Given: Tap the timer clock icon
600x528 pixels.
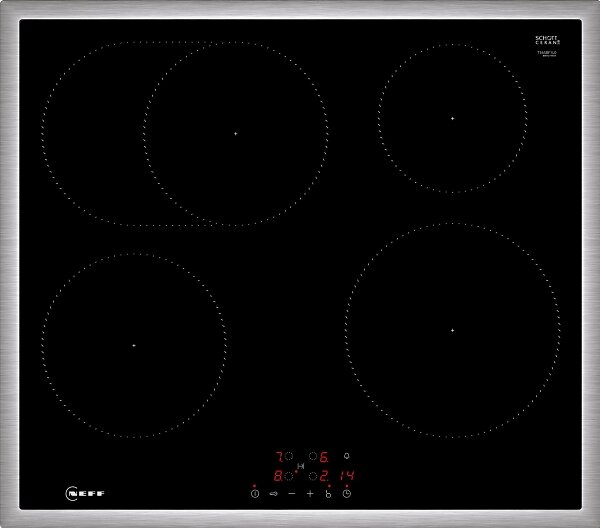Looking at the screenshot, I should (x=346, y=494).
